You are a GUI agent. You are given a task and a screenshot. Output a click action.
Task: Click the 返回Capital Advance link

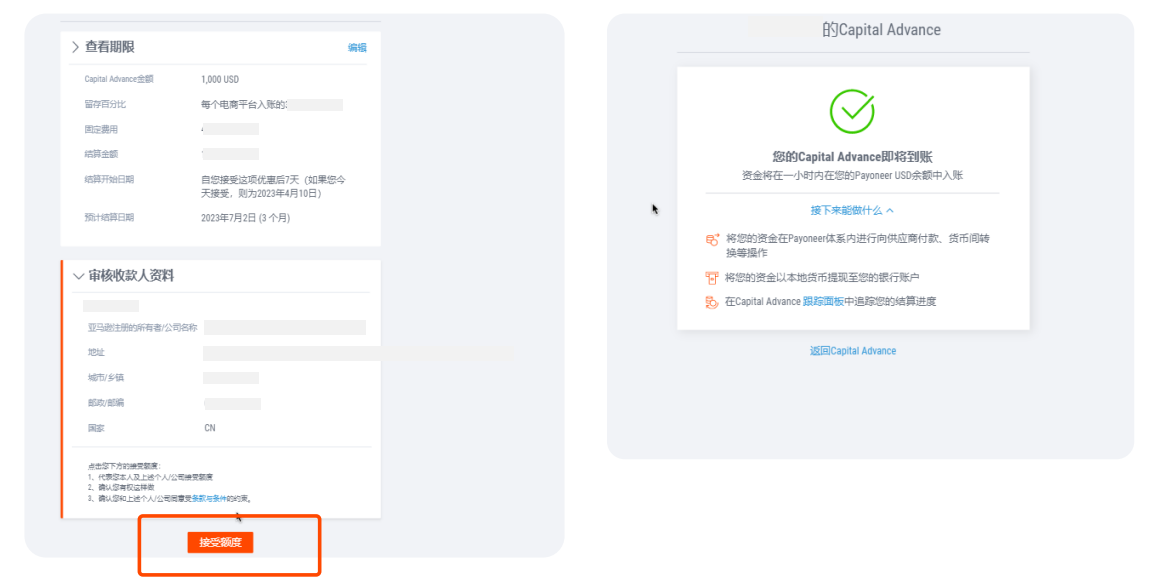(853, 351)
